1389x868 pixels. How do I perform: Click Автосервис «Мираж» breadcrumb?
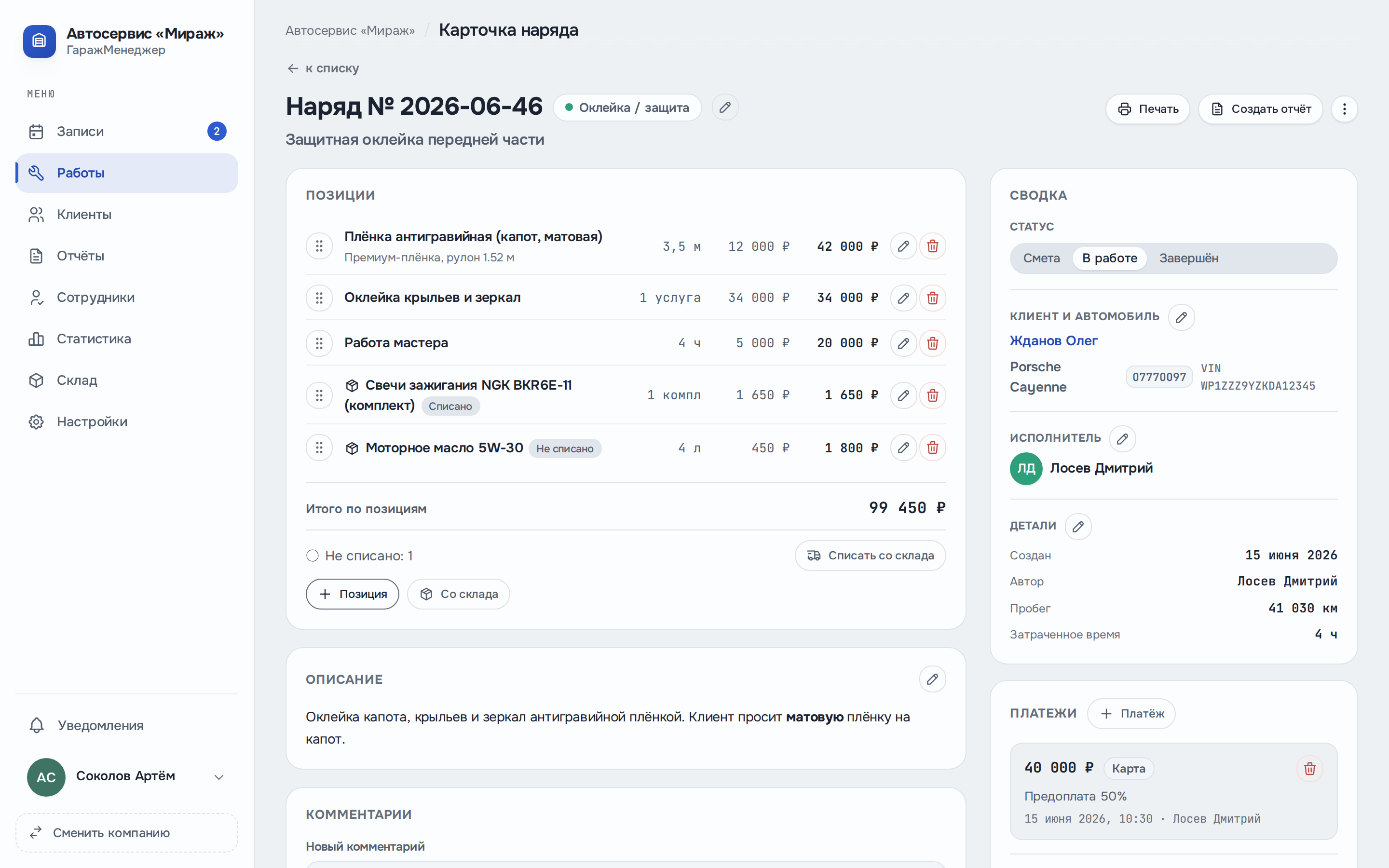tap(350, 30)
